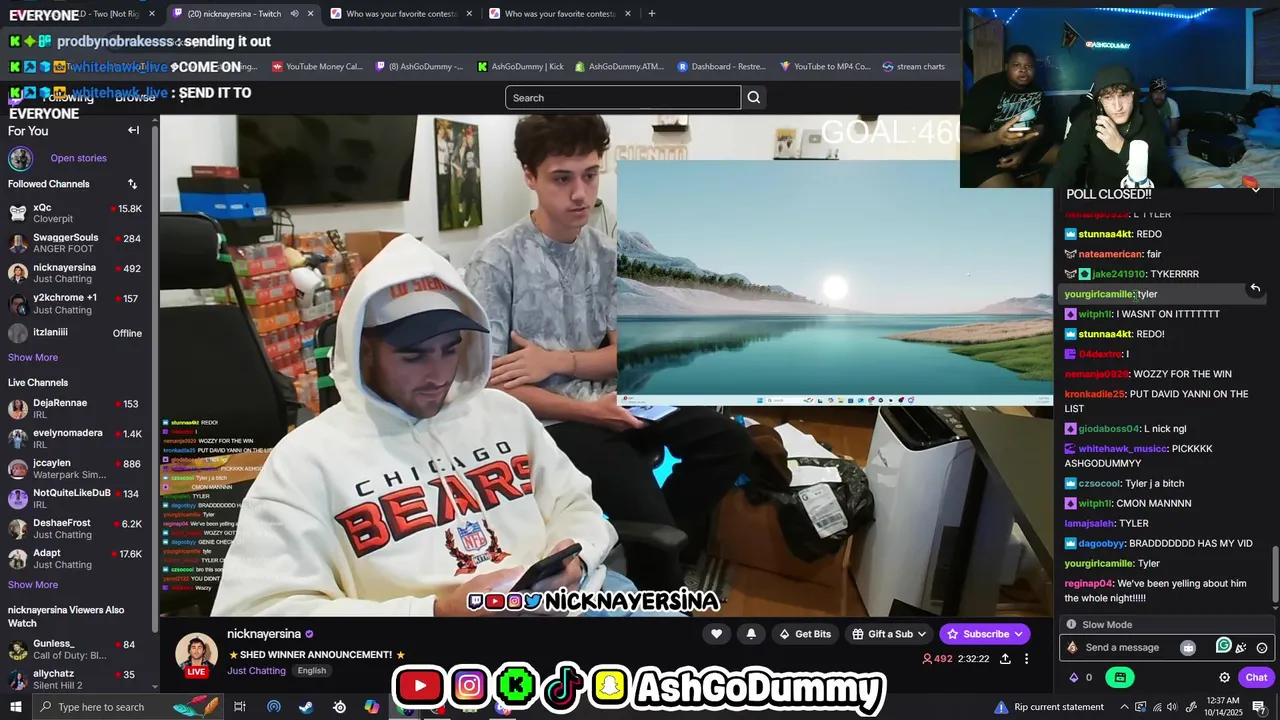Open YouTube Money Cal... bookmark
1280x720 pixels.
point(317,67)
